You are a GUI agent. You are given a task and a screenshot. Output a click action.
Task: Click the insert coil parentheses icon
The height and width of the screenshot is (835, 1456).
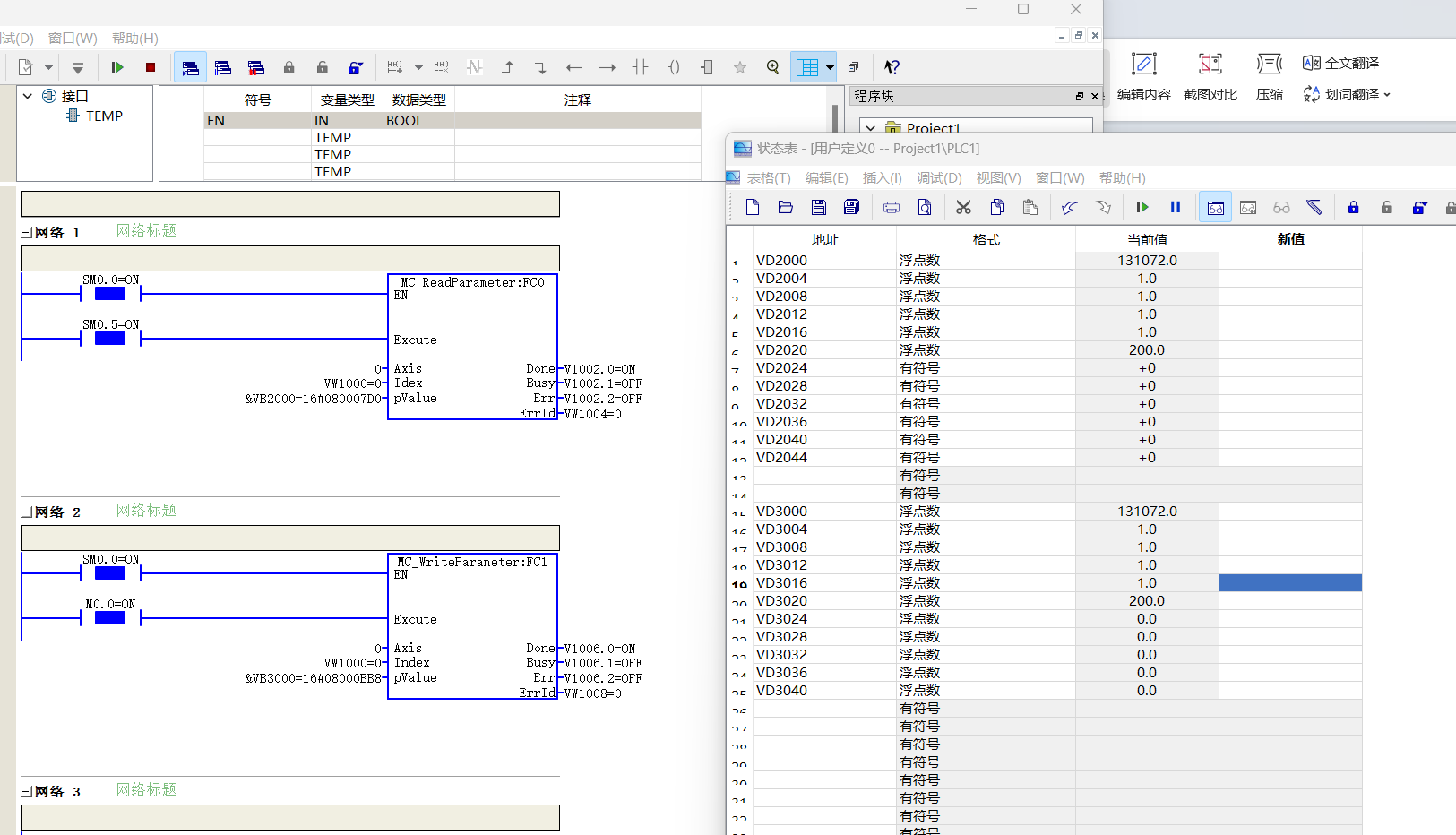[x=674, y=67]
